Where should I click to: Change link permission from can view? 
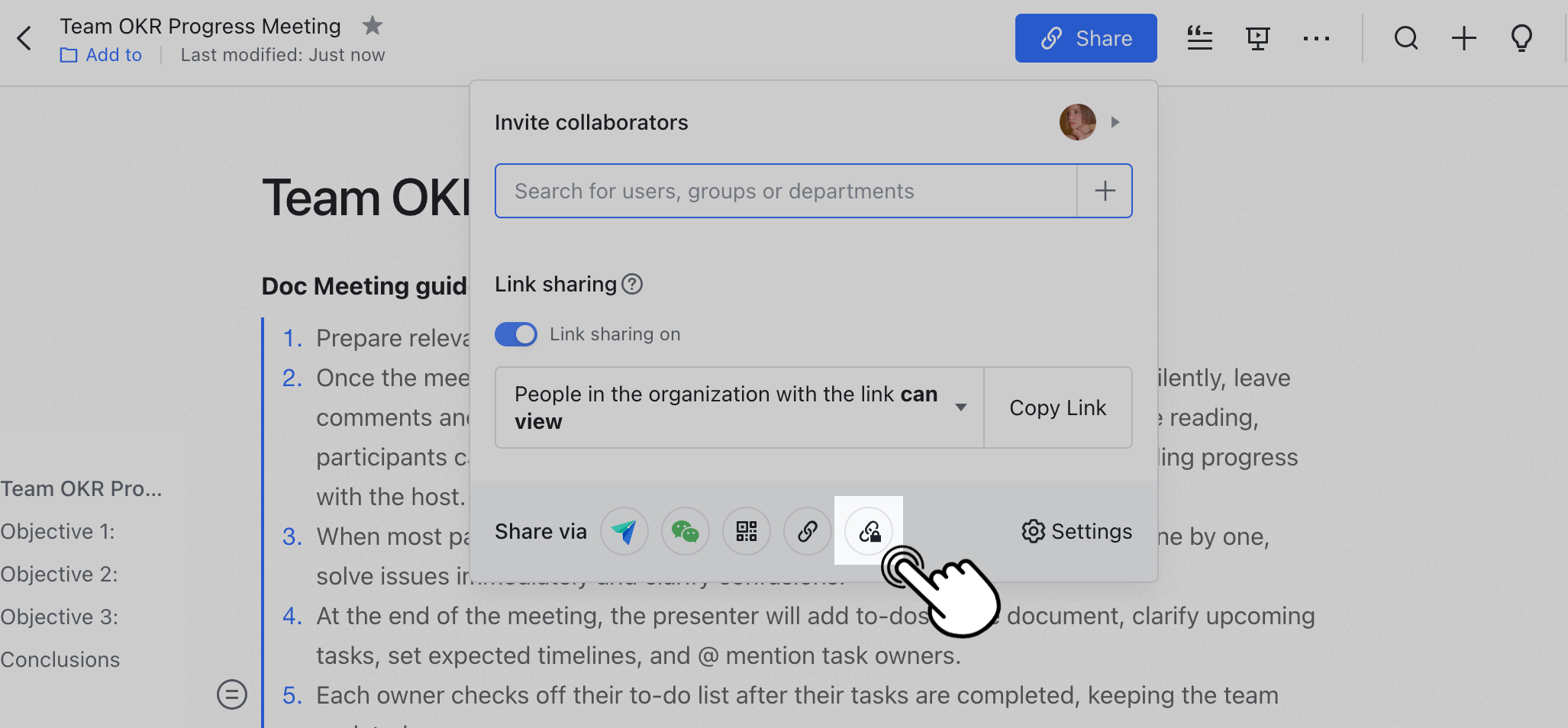pyautogui.click(x=960, y=407)
